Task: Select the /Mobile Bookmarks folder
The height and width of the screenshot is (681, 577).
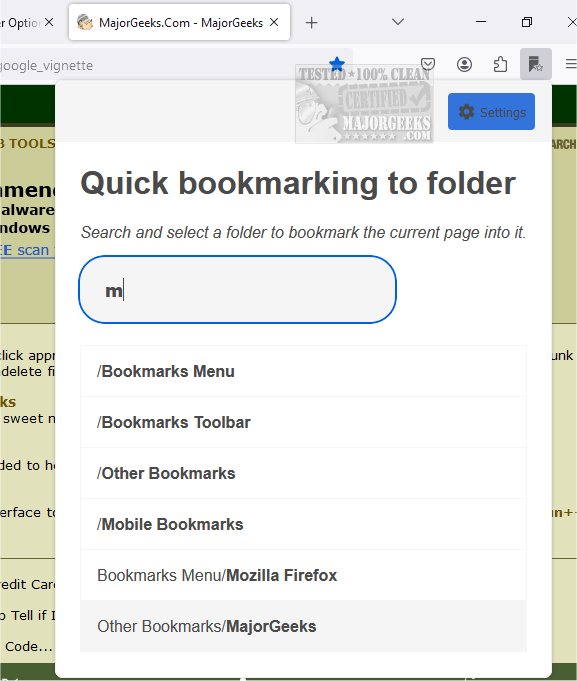Action: pyautogui.click(x=303, y=524)
